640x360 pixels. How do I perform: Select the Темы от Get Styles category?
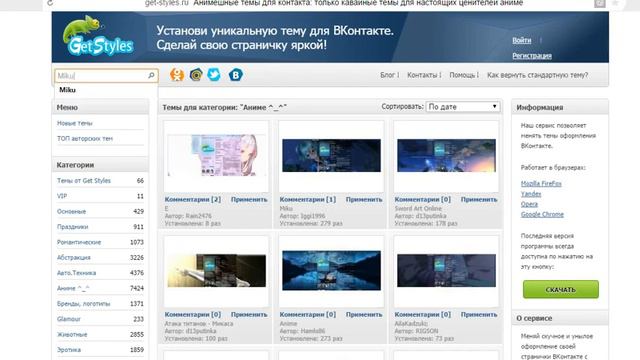pyautogui.click(x=84, y=180)
